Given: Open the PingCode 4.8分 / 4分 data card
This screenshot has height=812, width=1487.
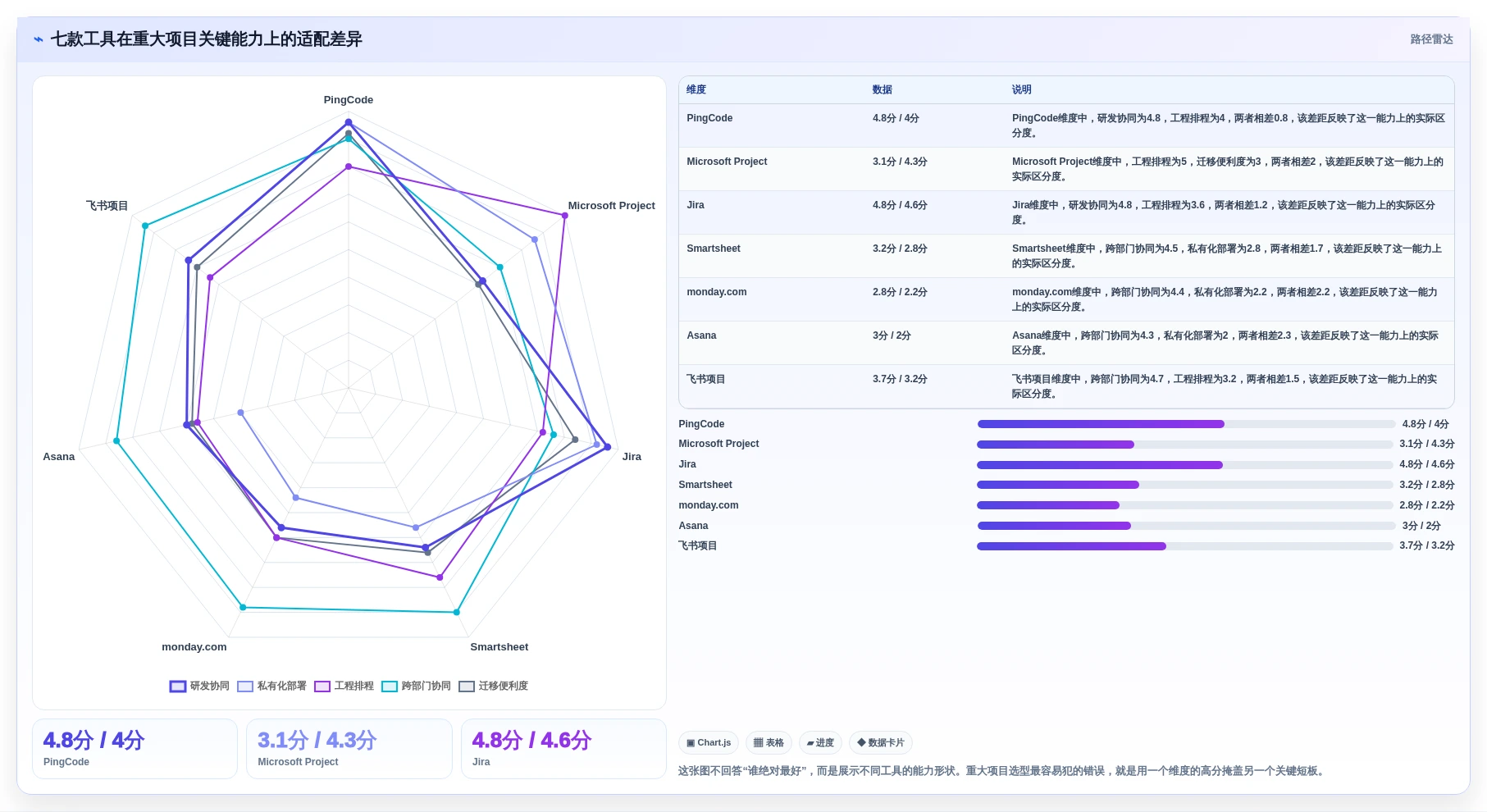Looking at the screenshot, I should click(135, 749).
